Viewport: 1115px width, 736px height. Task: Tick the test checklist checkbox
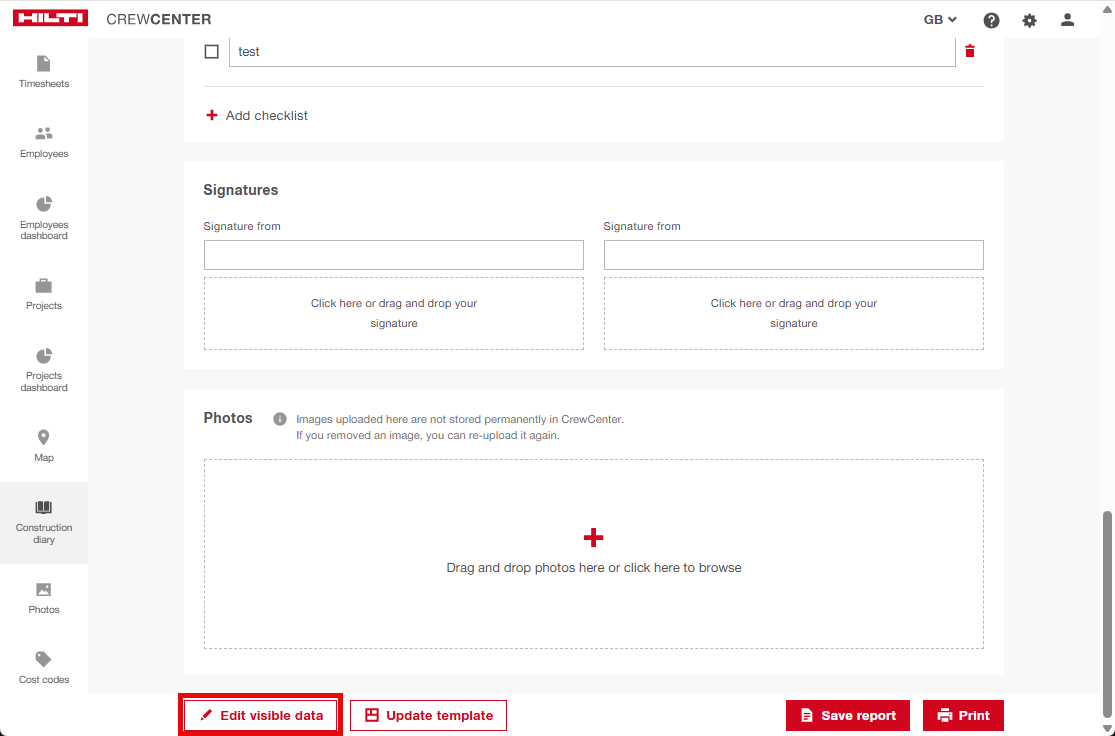211,51
